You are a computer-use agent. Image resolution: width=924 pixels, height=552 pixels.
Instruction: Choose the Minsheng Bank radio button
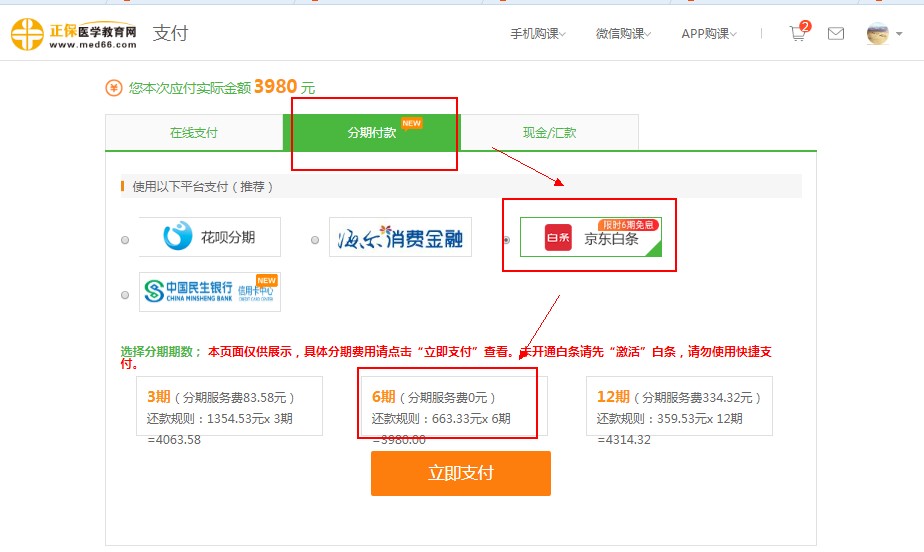125,295
